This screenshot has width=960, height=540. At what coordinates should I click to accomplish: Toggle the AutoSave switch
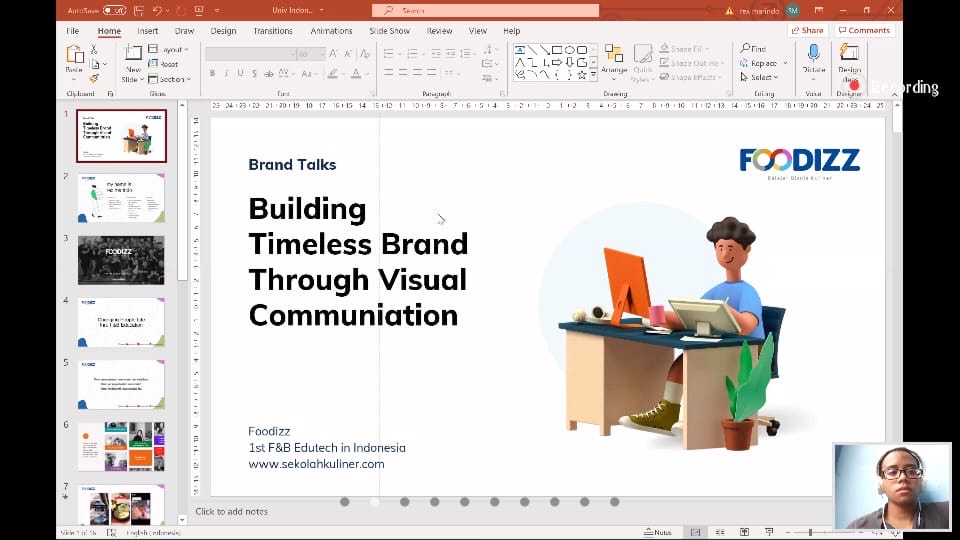[x=113, y=10]
